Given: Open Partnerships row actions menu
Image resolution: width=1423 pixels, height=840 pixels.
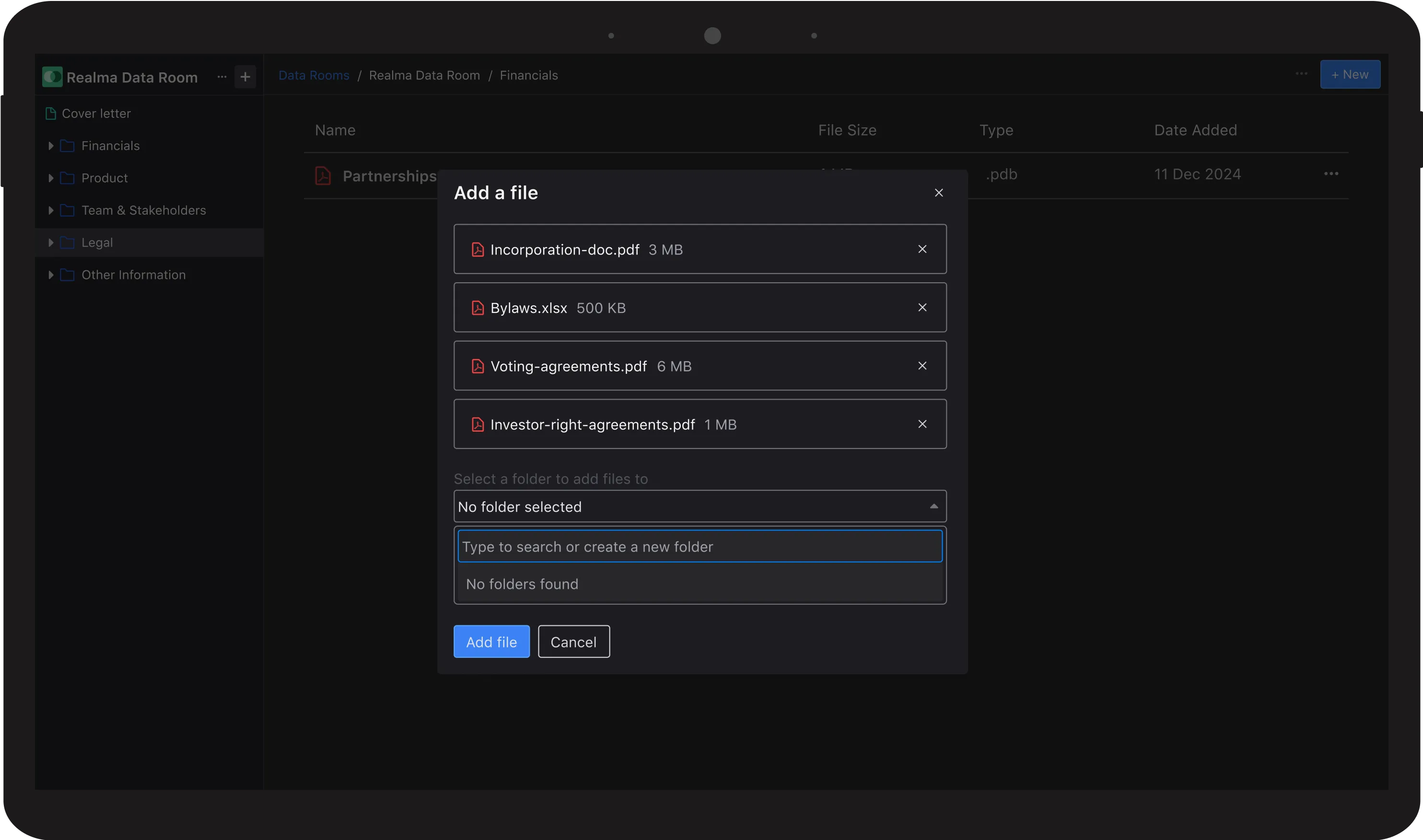Looking at the screenshot, I should tap(1330, 174).
